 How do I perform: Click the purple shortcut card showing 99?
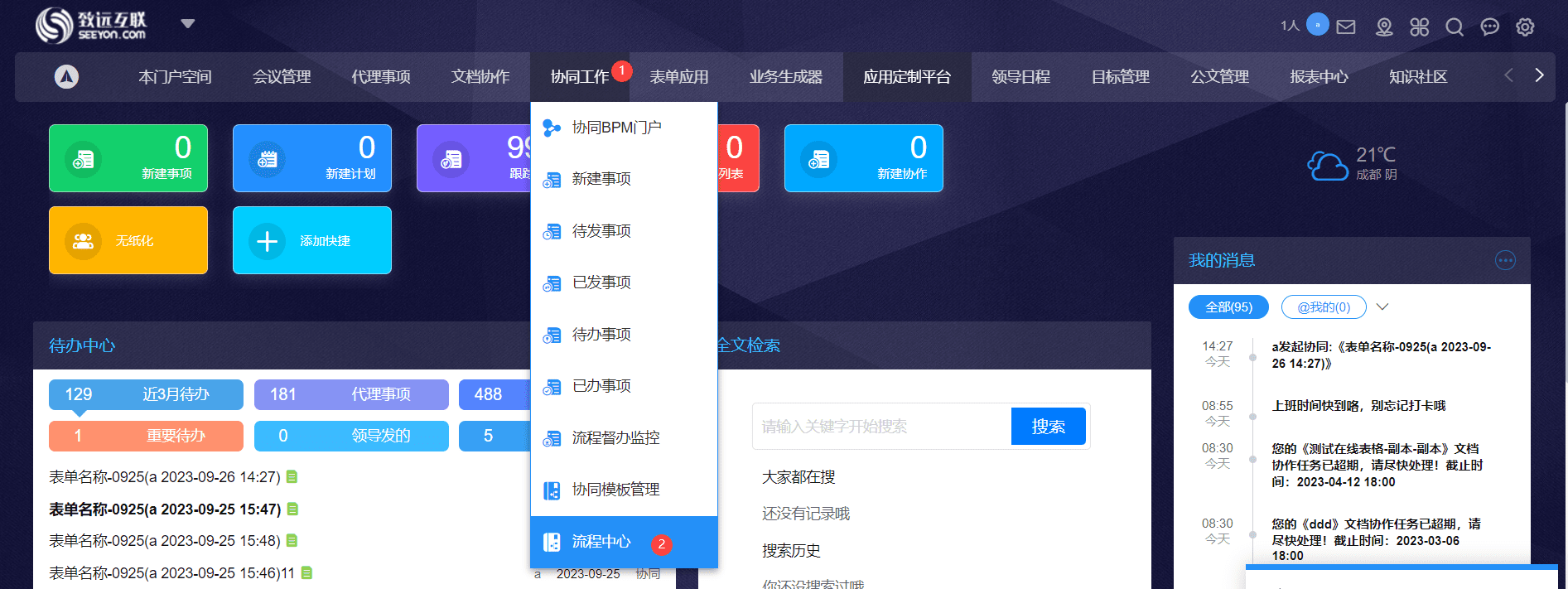point(474,158)
